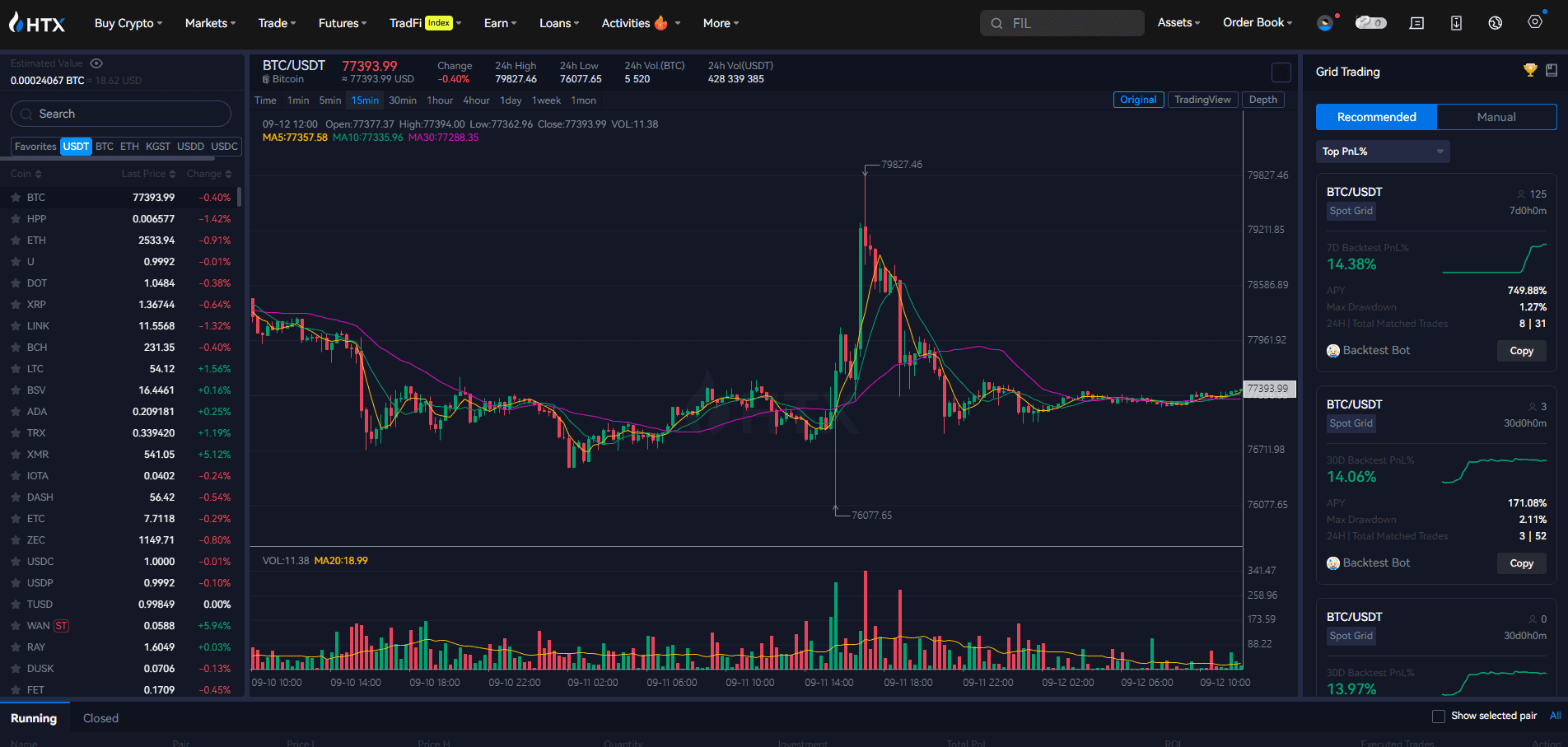
Task: Favorite the BTC coin star
Action: pyautogui.click(x=16, y=198)
